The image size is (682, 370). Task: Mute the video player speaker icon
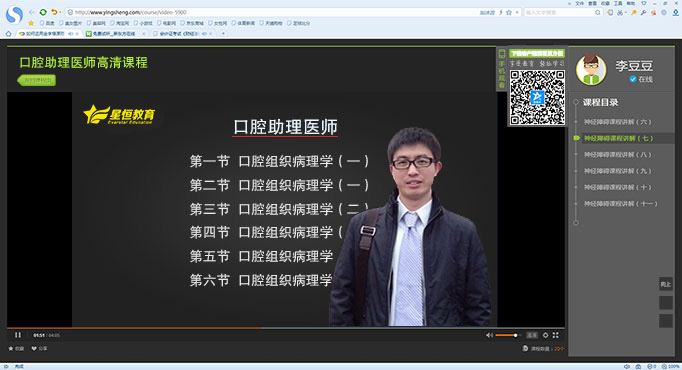[489, 335]
